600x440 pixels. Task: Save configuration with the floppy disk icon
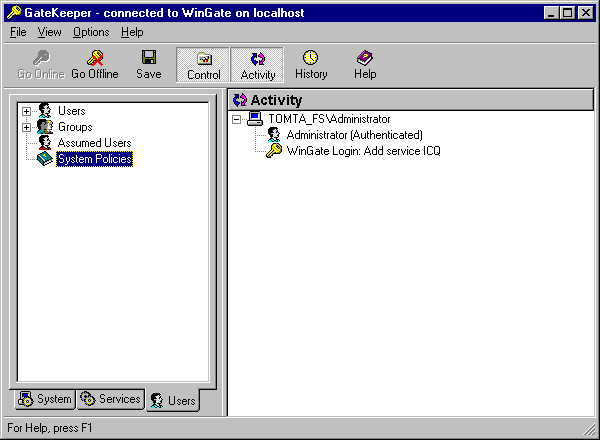(149, 57)
